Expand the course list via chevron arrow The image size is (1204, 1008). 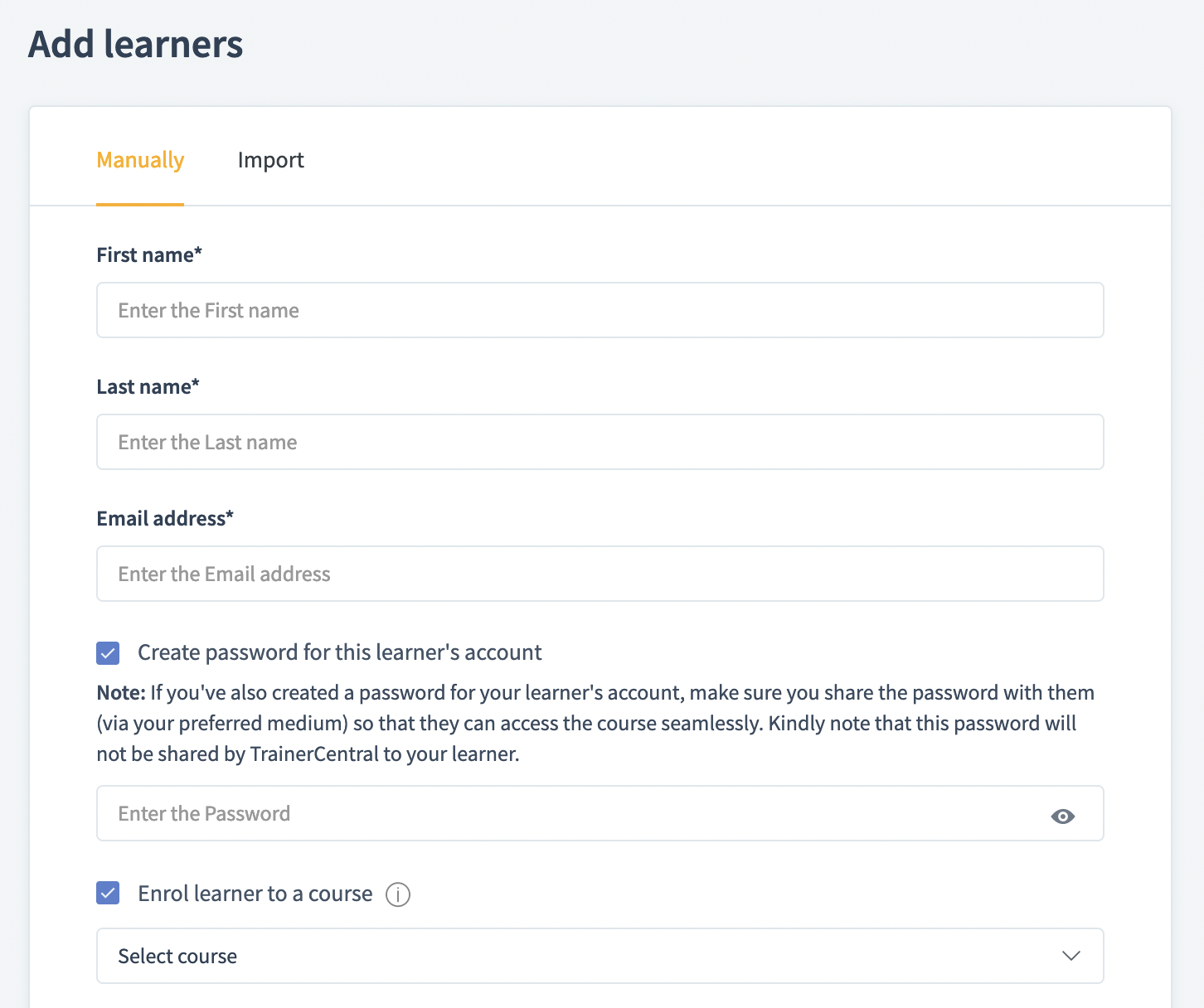pyautogui.click(x=1070, y=956)
